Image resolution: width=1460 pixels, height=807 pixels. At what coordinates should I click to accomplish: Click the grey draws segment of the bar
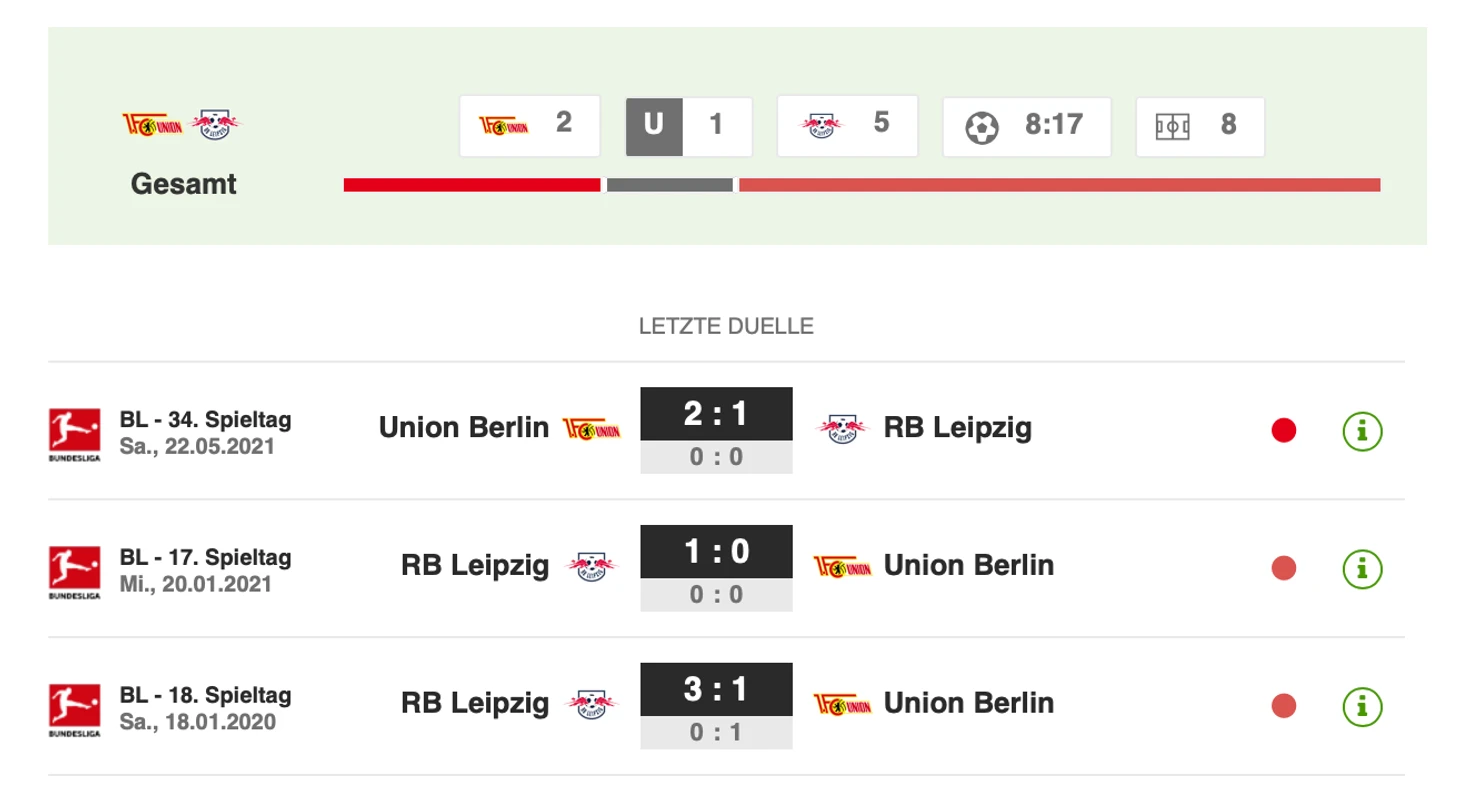pos(669,185)
